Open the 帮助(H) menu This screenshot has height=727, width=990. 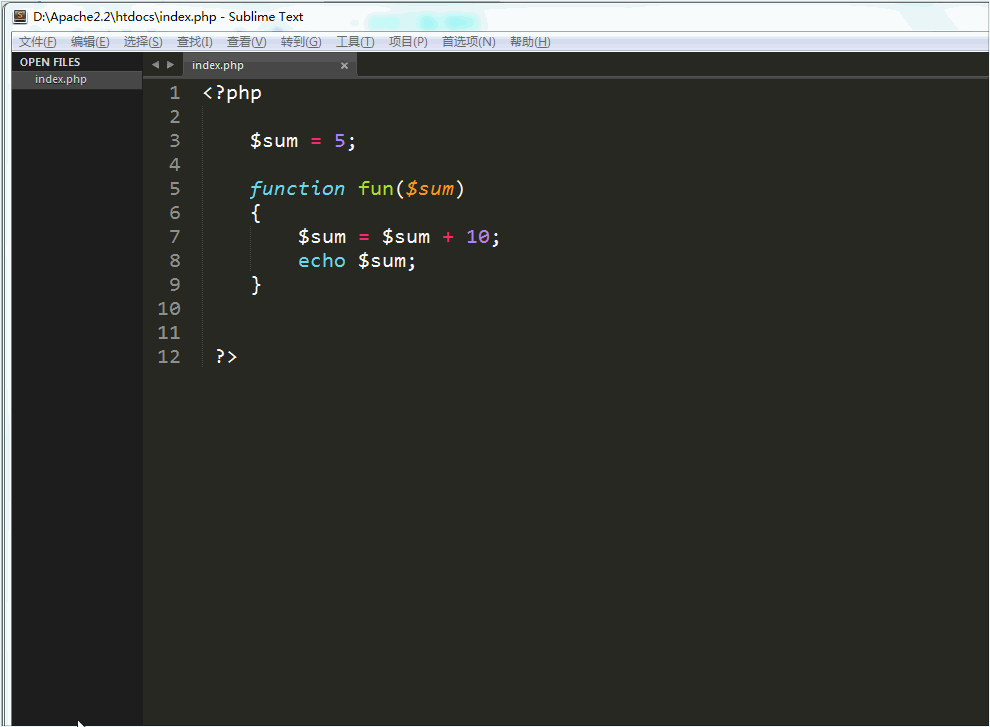tap(530, 42)
